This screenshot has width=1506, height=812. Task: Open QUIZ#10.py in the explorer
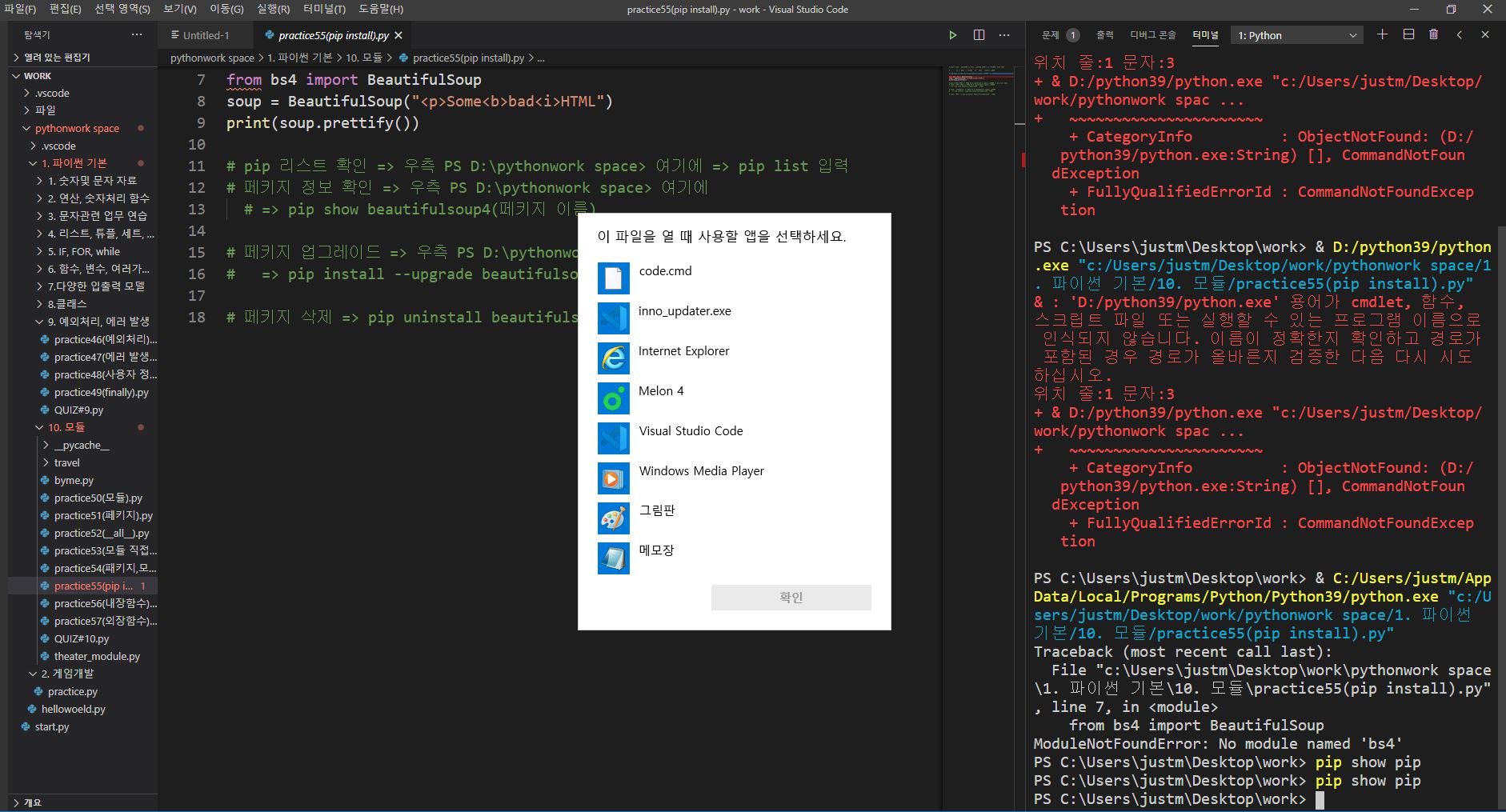(81, 638)
